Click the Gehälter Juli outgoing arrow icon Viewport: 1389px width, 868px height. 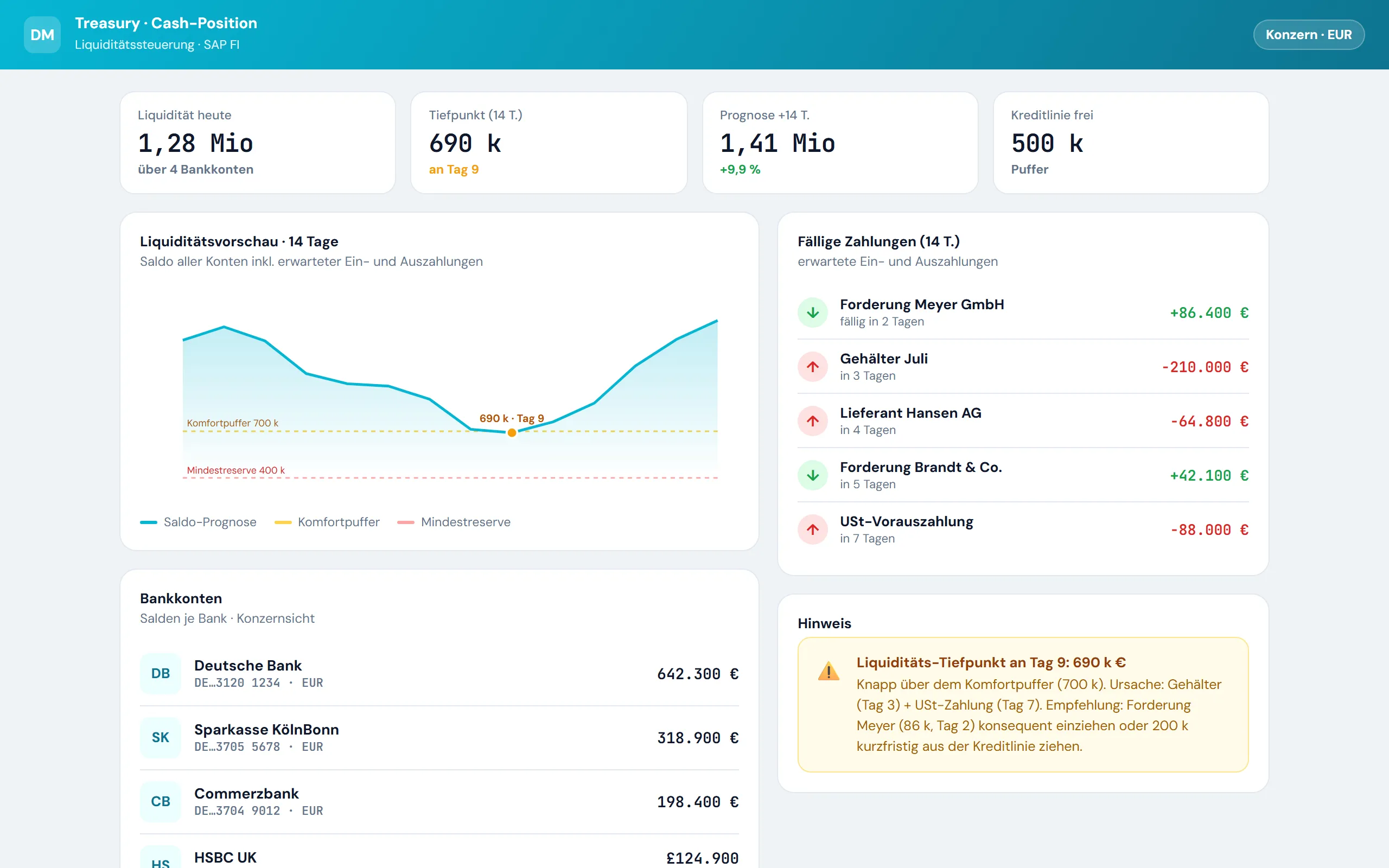coord(812,366)
